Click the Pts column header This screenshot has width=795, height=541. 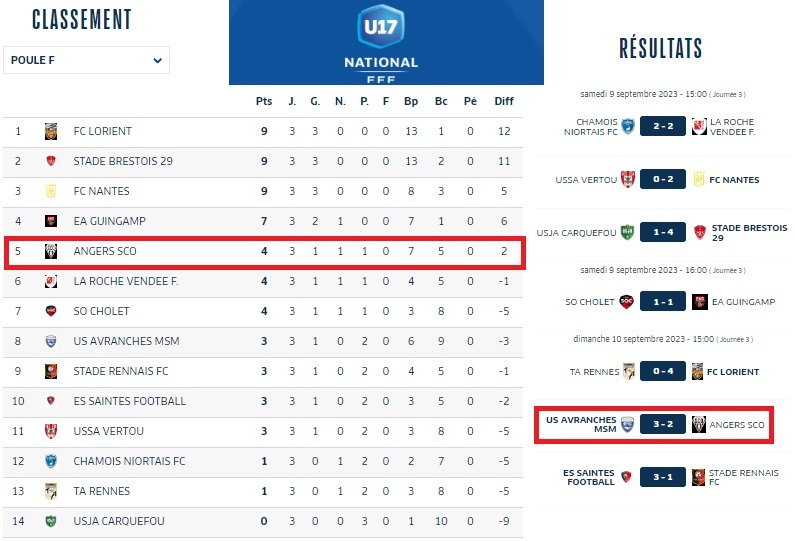264,101
